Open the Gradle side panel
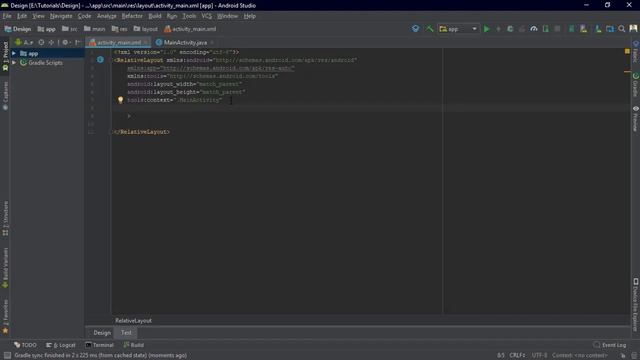640x360 pixels. click(636, 85)
